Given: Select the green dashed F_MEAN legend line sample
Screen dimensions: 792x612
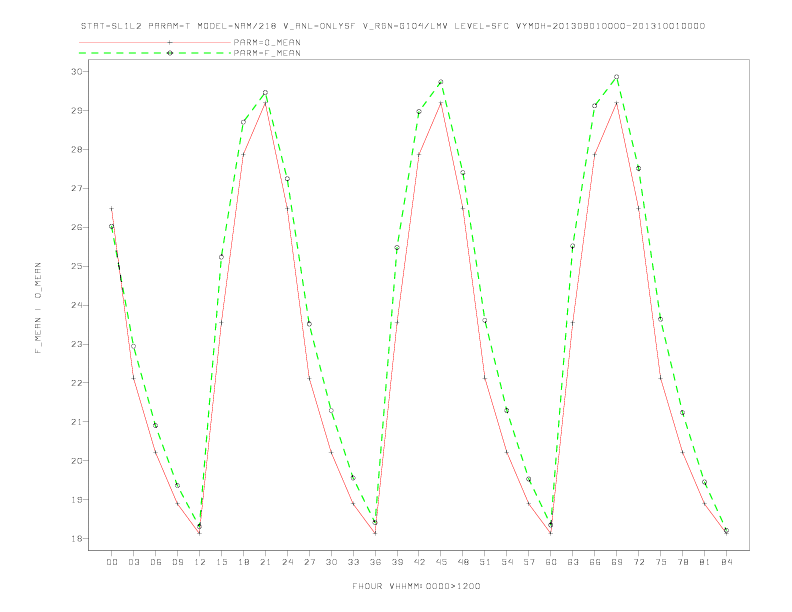Looking at the screenshot, I should (x=155, y=53).
